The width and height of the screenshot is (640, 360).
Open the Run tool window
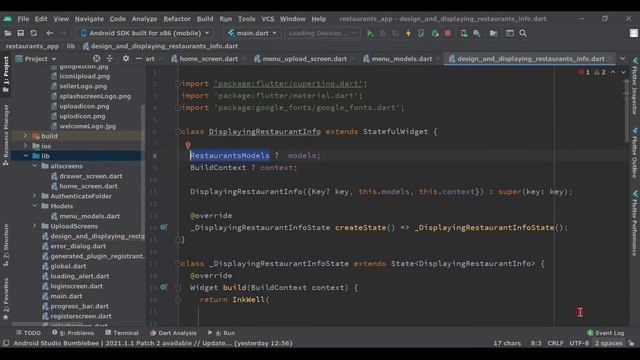[222, 333]
